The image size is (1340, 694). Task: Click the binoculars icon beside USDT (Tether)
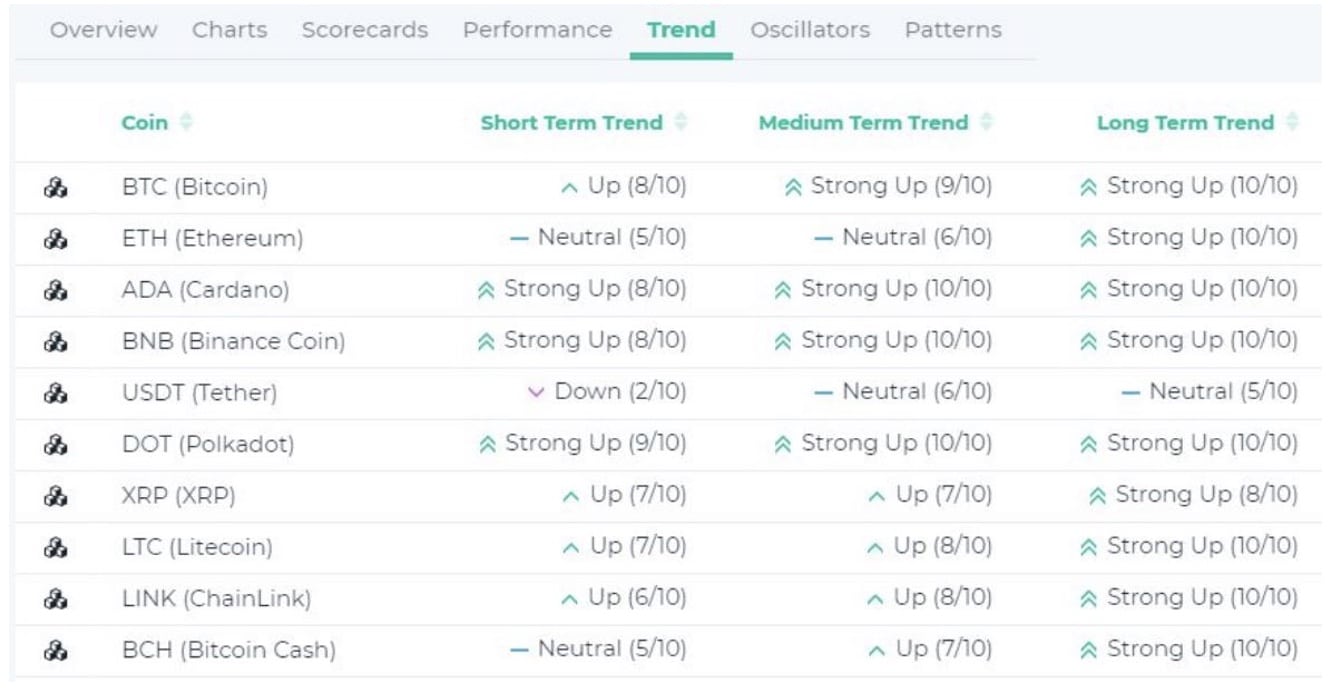[56, 393]
